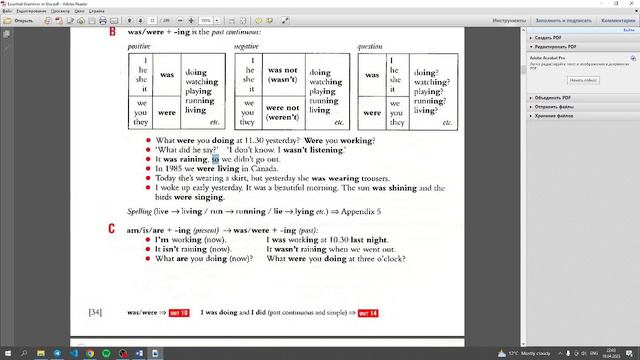This screenshot has width=640, height=360.
Task: Click the Открыть (Open) folder button
Action: coord(18,20)
